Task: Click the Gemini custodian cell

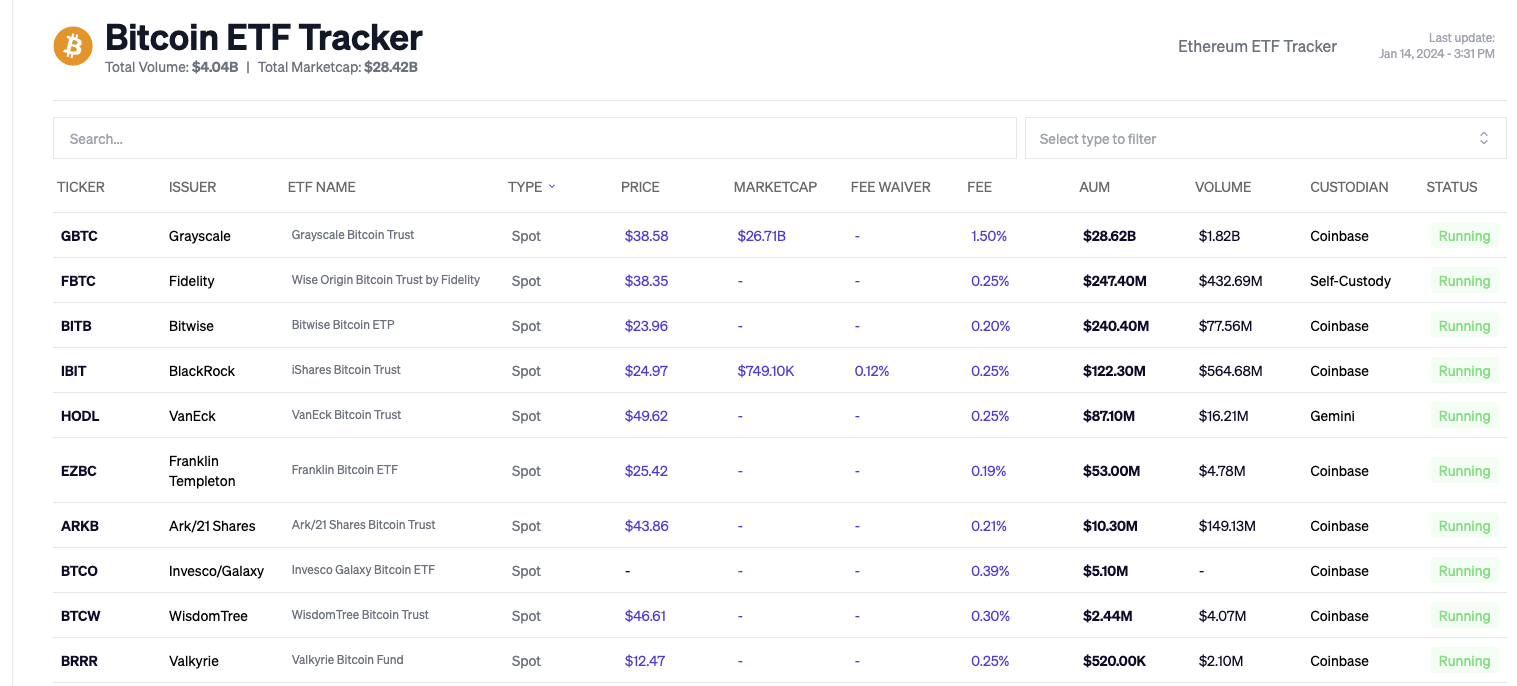Action: [1332, 416]
